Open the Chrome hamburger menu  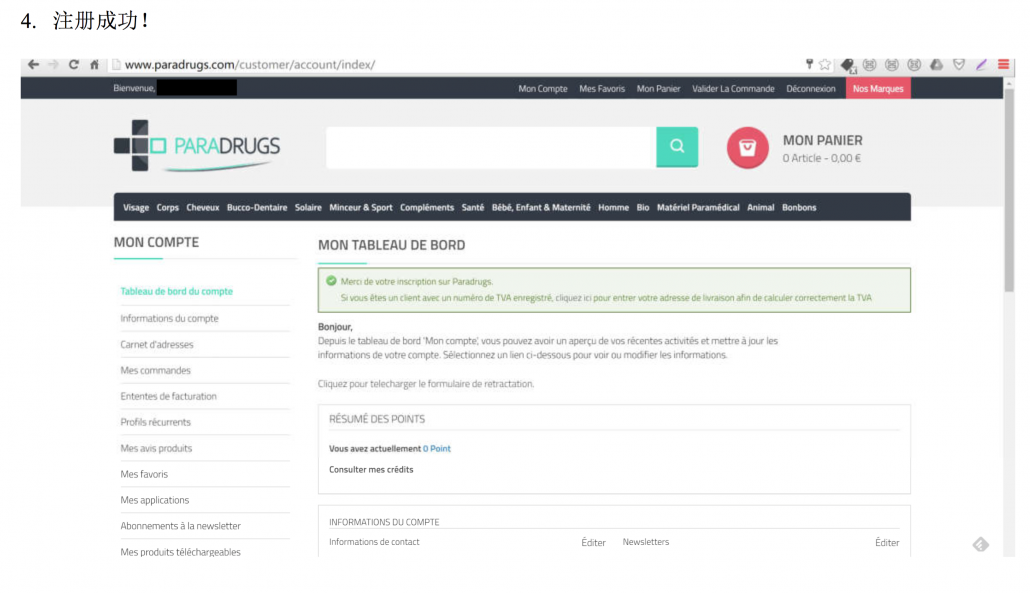tap(1003, 65)
